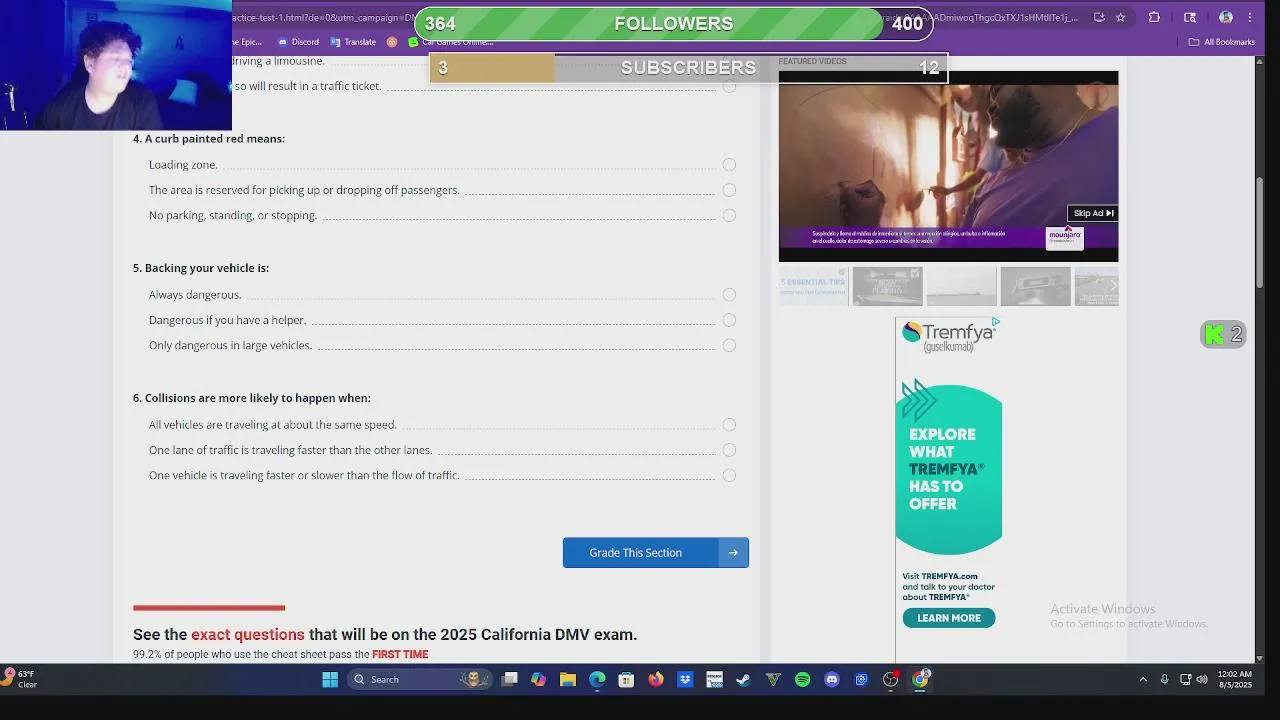Image resolution: width=1280 pixels, height=720 pixels.
Task: Open the Tremfya ad logo
Action: (948, 336)
